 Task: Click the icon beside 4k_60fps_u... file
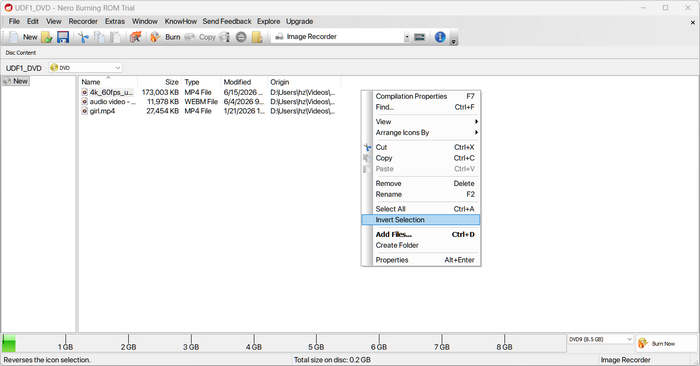click(84, 92)
